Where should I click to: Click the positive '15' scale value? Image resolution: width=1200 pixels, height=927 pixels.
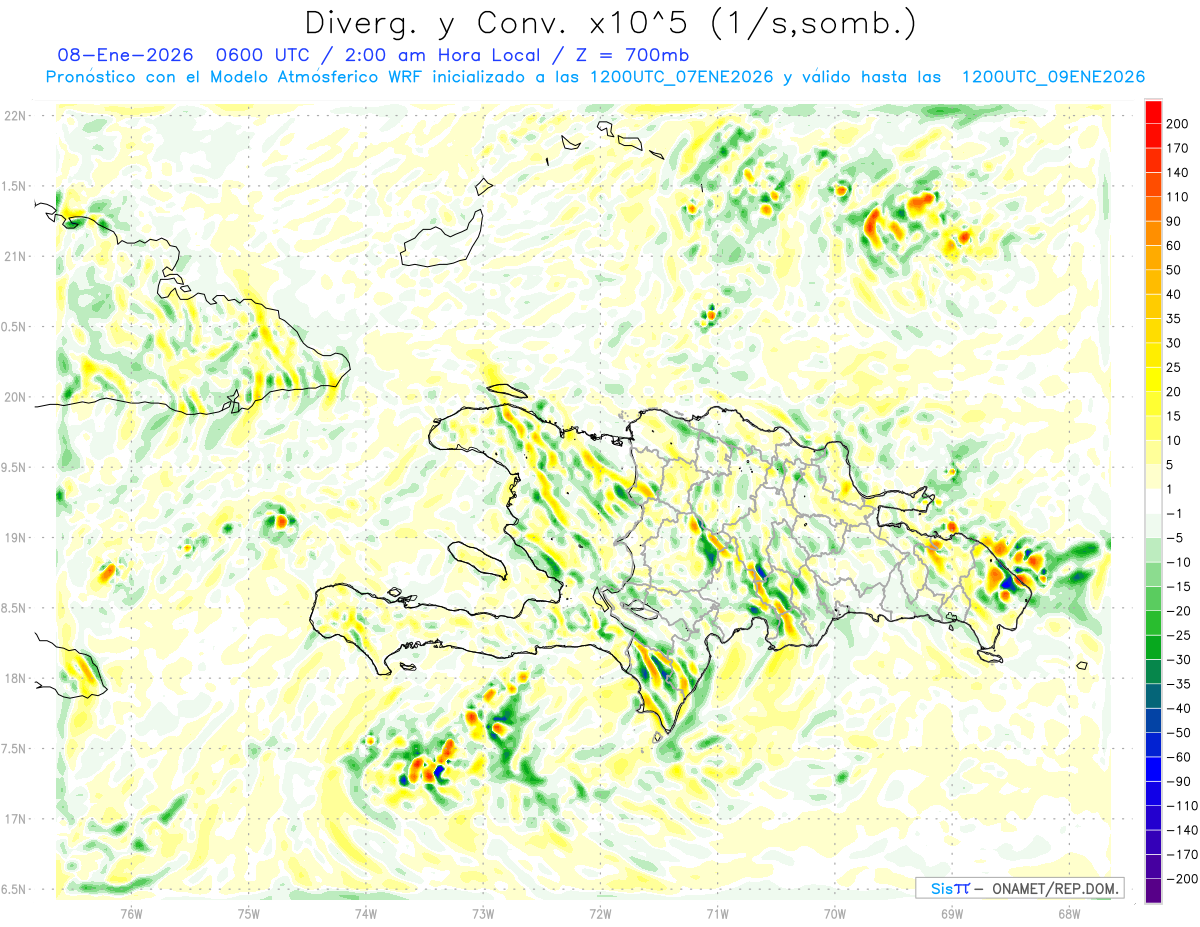[x=1175, y=416]
